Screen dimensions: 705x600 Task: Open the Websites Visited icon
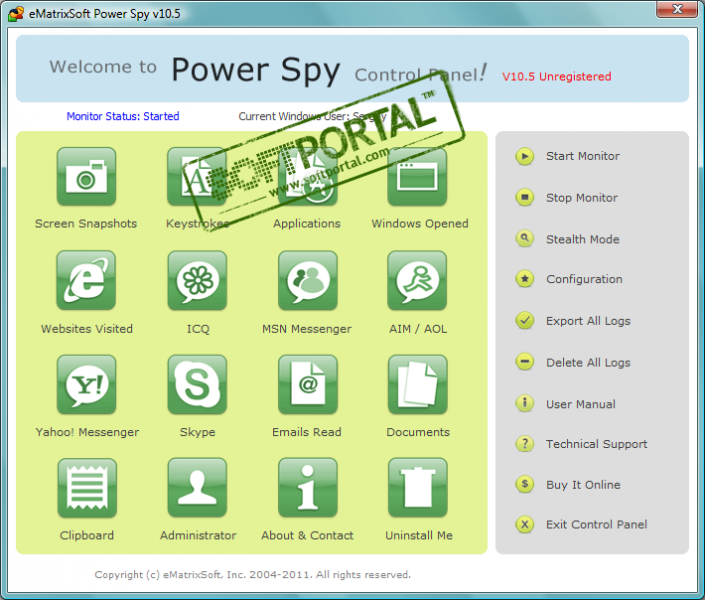coord(86,280)
